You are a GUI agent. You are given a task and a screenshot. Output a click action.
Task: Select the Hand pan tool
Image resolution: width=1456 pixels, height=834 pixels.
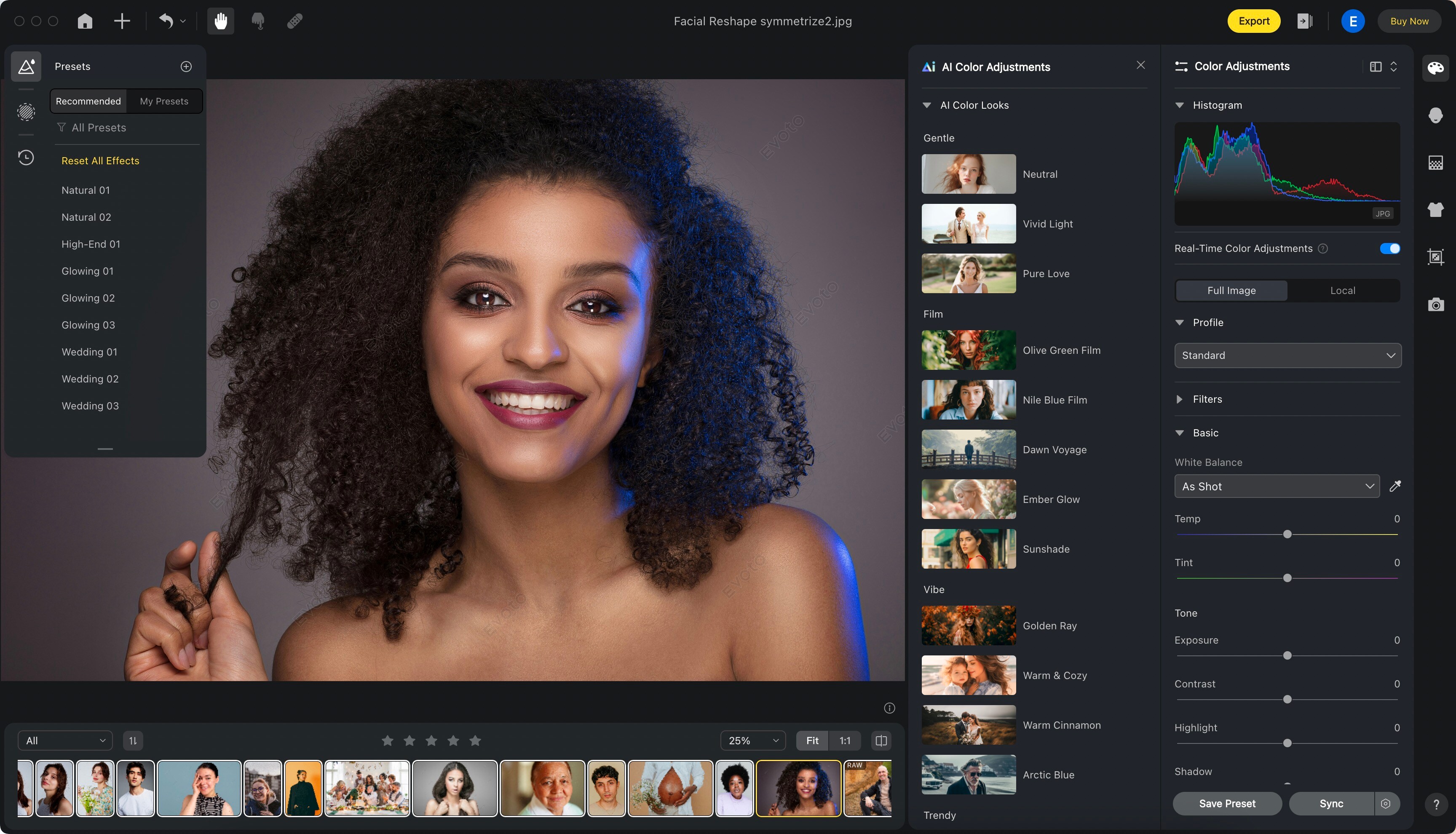pyautogui.click(x=220, y=21)
